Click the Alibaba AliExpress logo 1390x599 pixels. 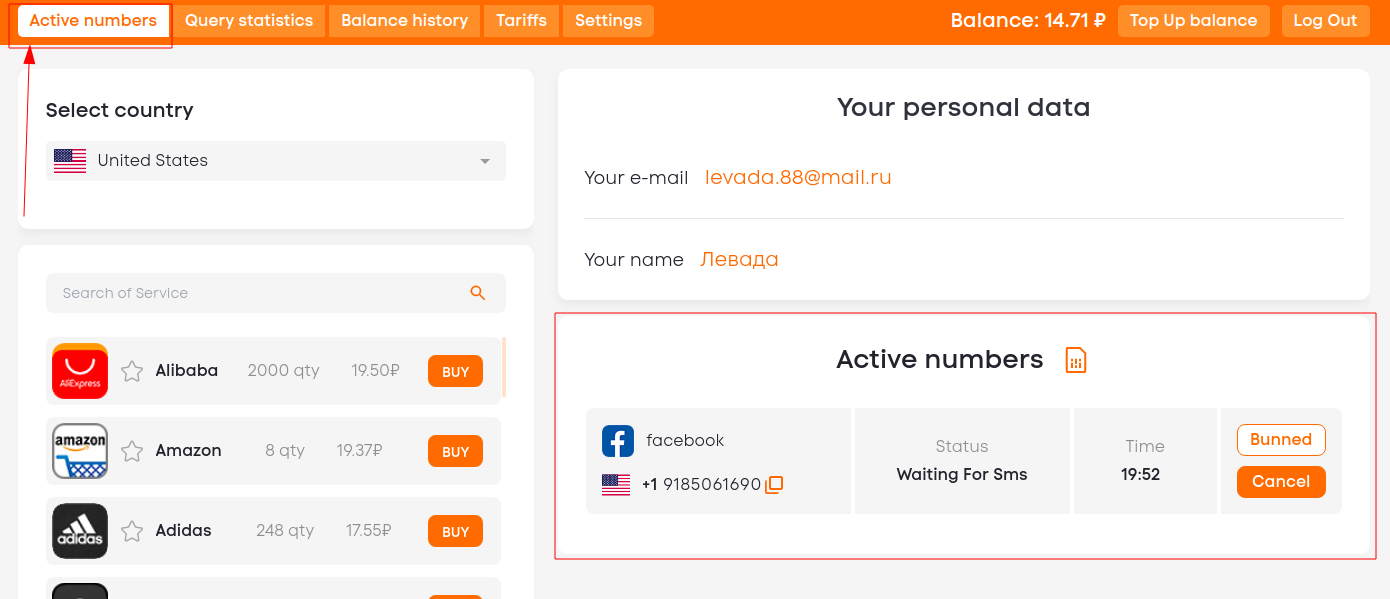click(80, 371)
